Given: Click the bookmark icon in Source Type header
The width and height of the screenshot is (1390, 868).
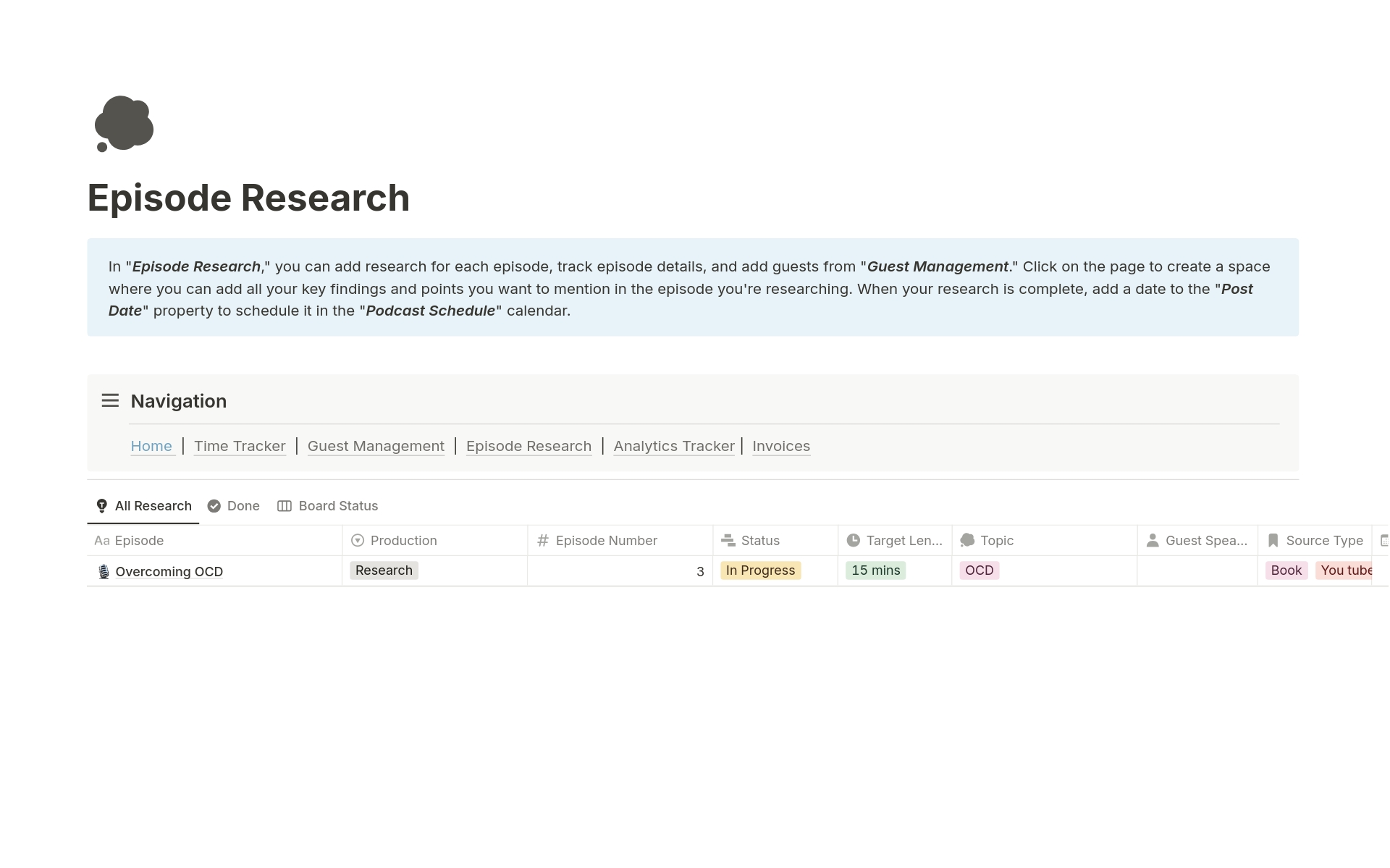Looking at the screenshot, I should tap(1273, 541).
